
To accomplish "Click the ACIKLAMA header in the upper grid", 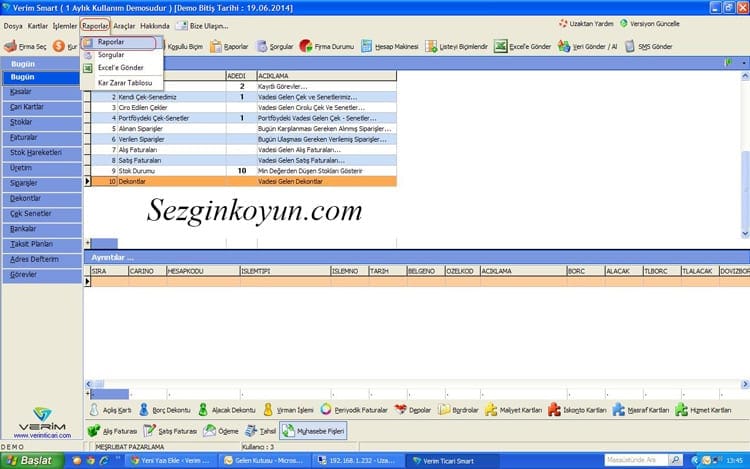I will (326, 76).
